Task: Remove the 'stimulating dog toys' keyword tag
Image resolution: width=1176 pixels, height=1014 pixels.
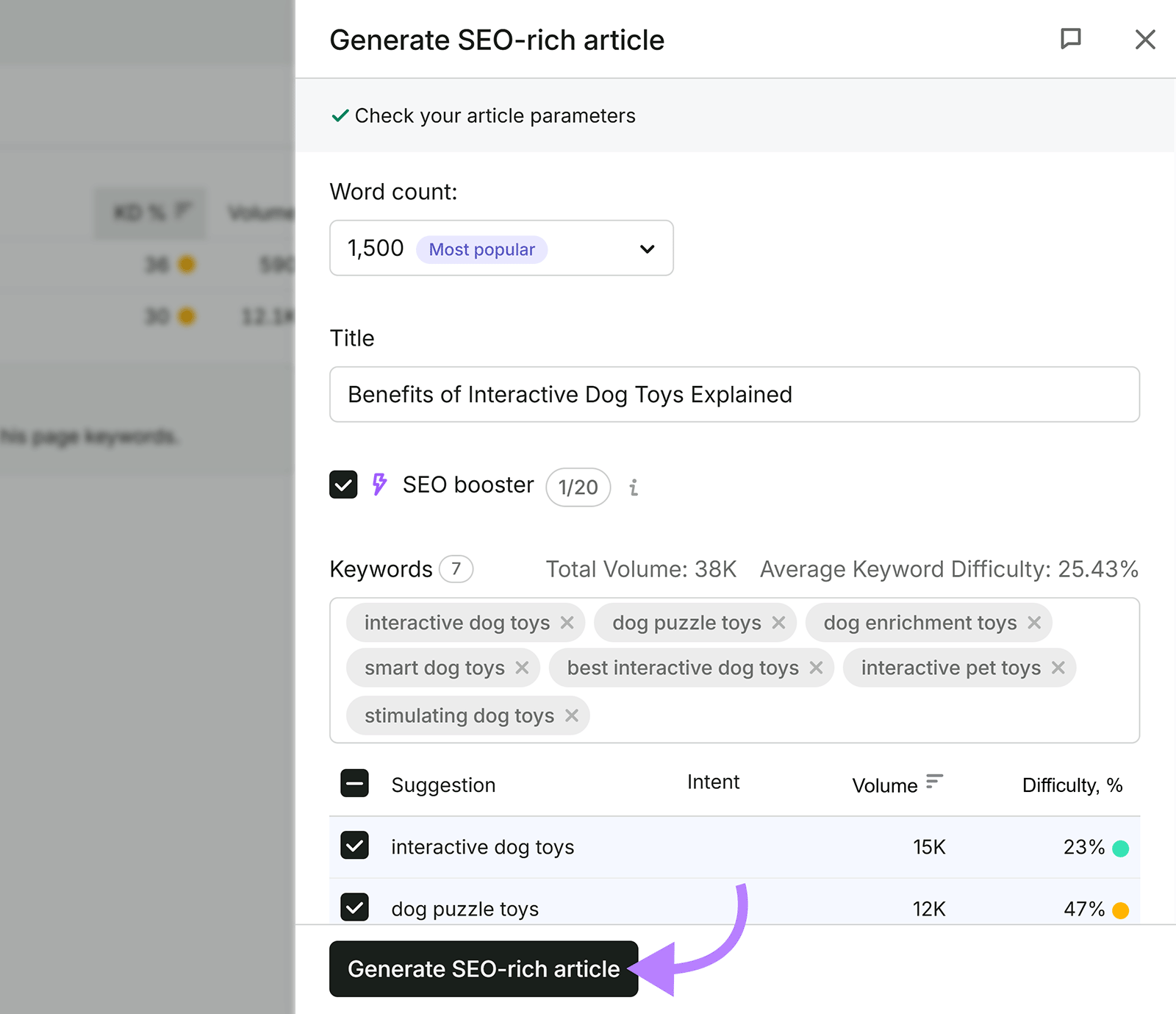Action: click(x=572, y=715)
